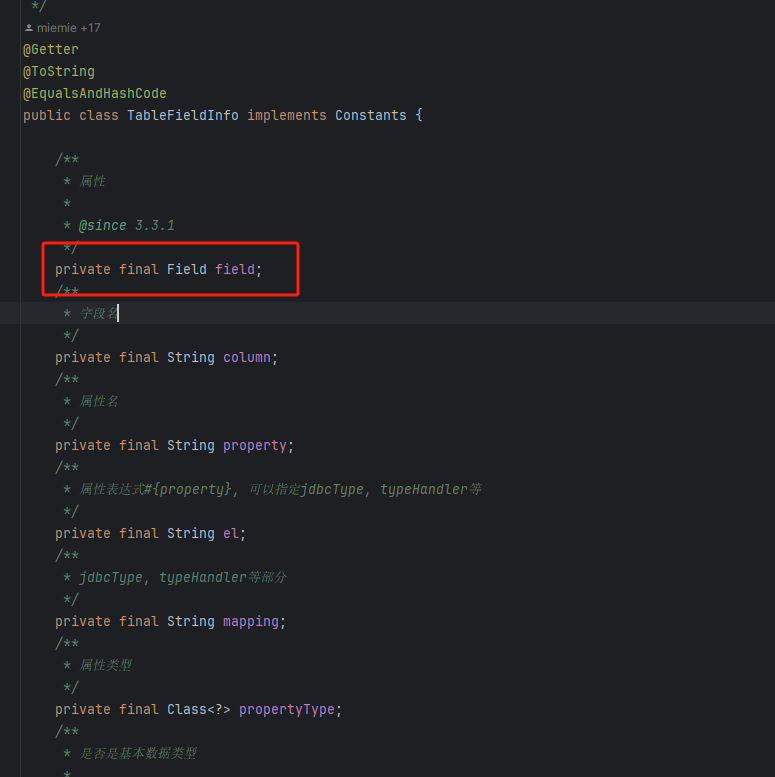
Task: Place cursor on the el variable
Action: 230,533
